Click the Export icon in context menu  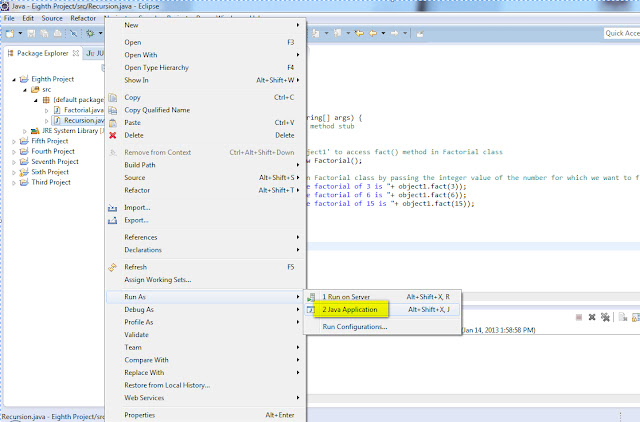pos(112,221)
